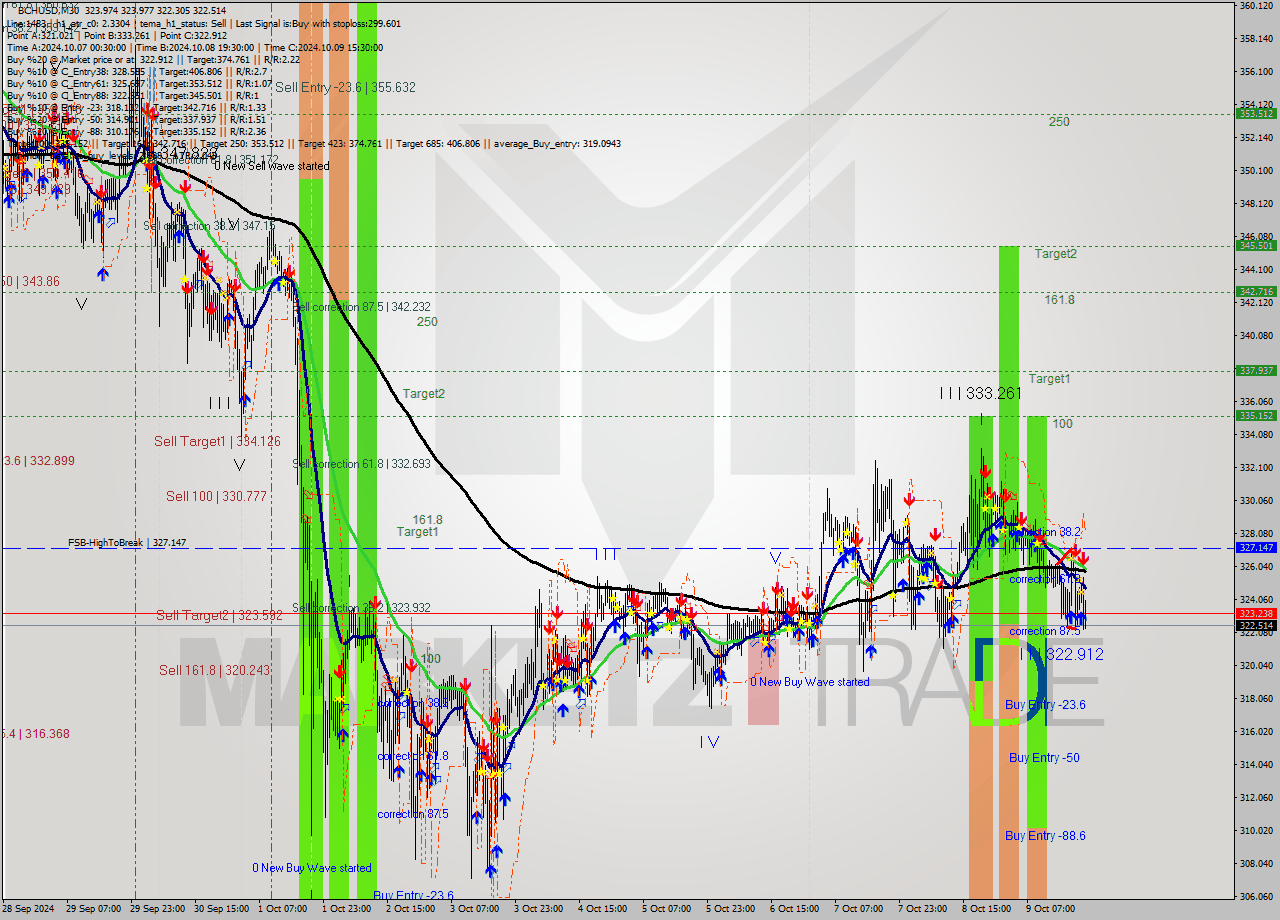The height and width of the screenshot is (920, 1280).
Task: Click price axis value 314.040
Action: click(1256, 764)
